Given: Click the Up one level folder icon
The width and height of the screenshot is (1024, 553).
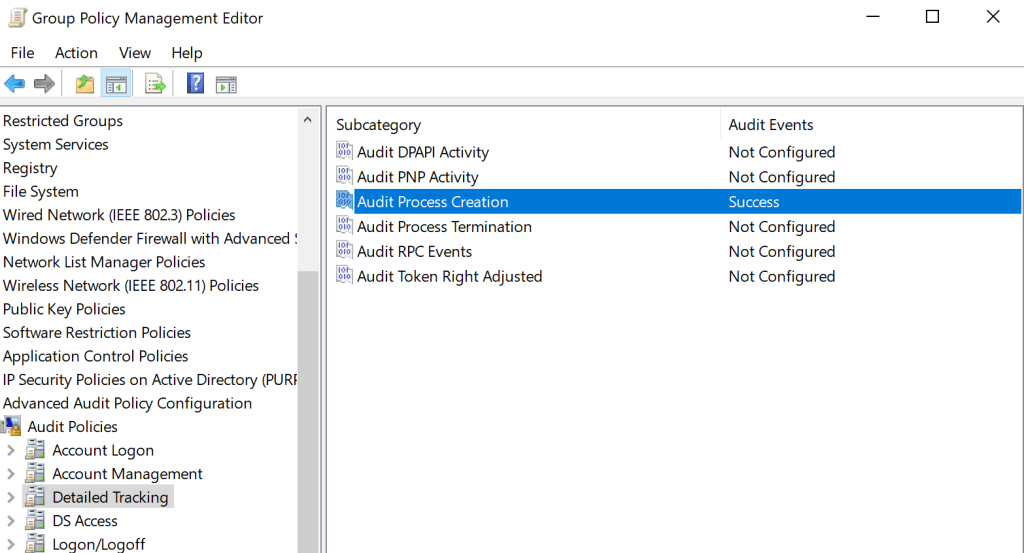Looking at the screenshot, I should 85,84.
